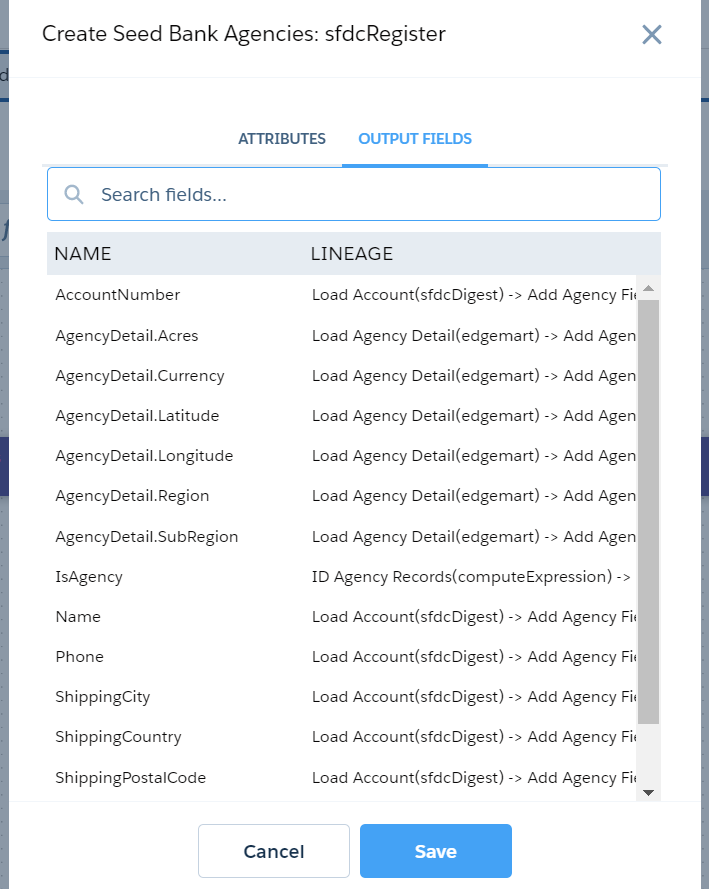
Task: Click the NAME column header
Action: 83,254
